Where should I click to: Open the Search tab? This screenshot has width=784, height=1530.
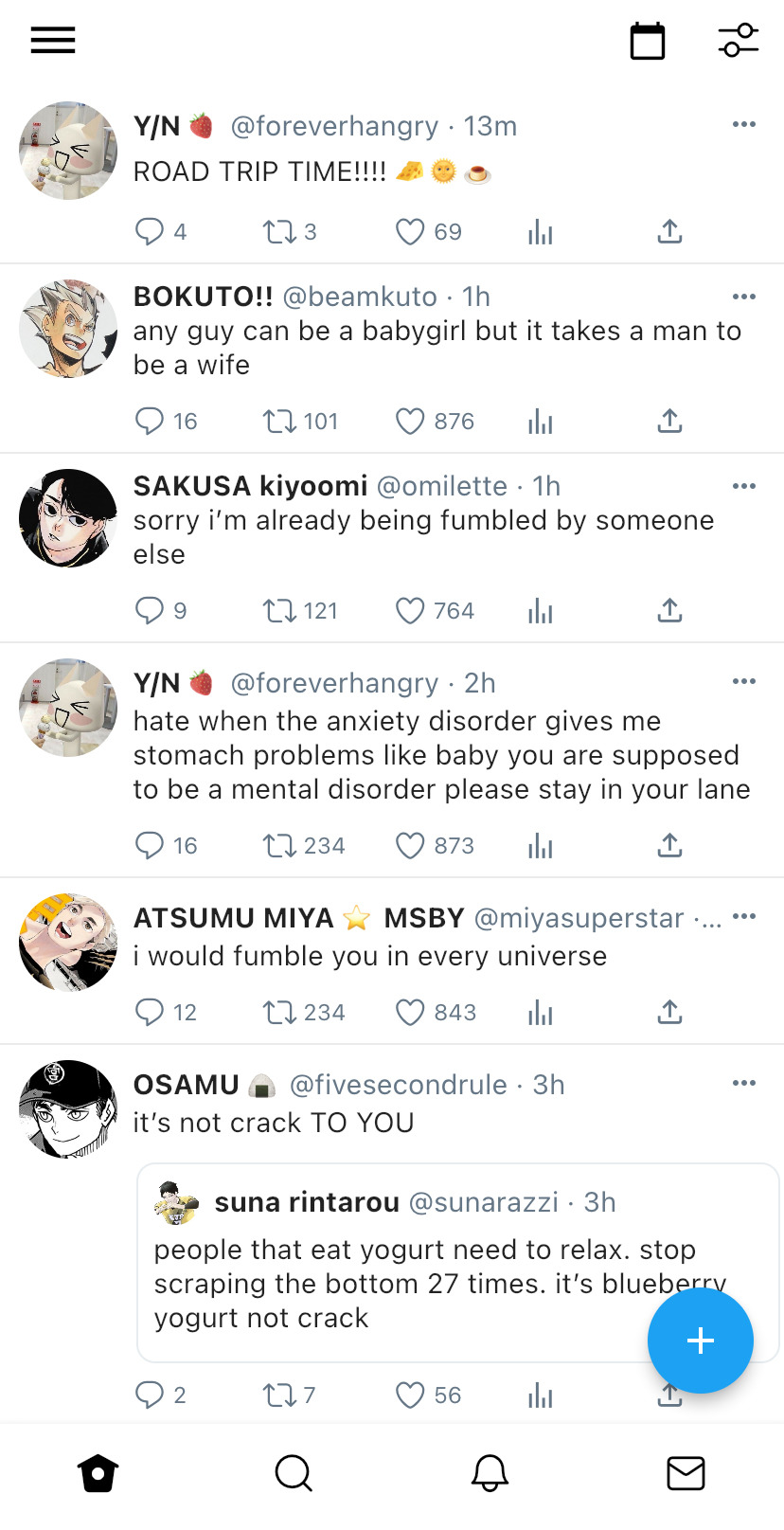click(294, 1473)
